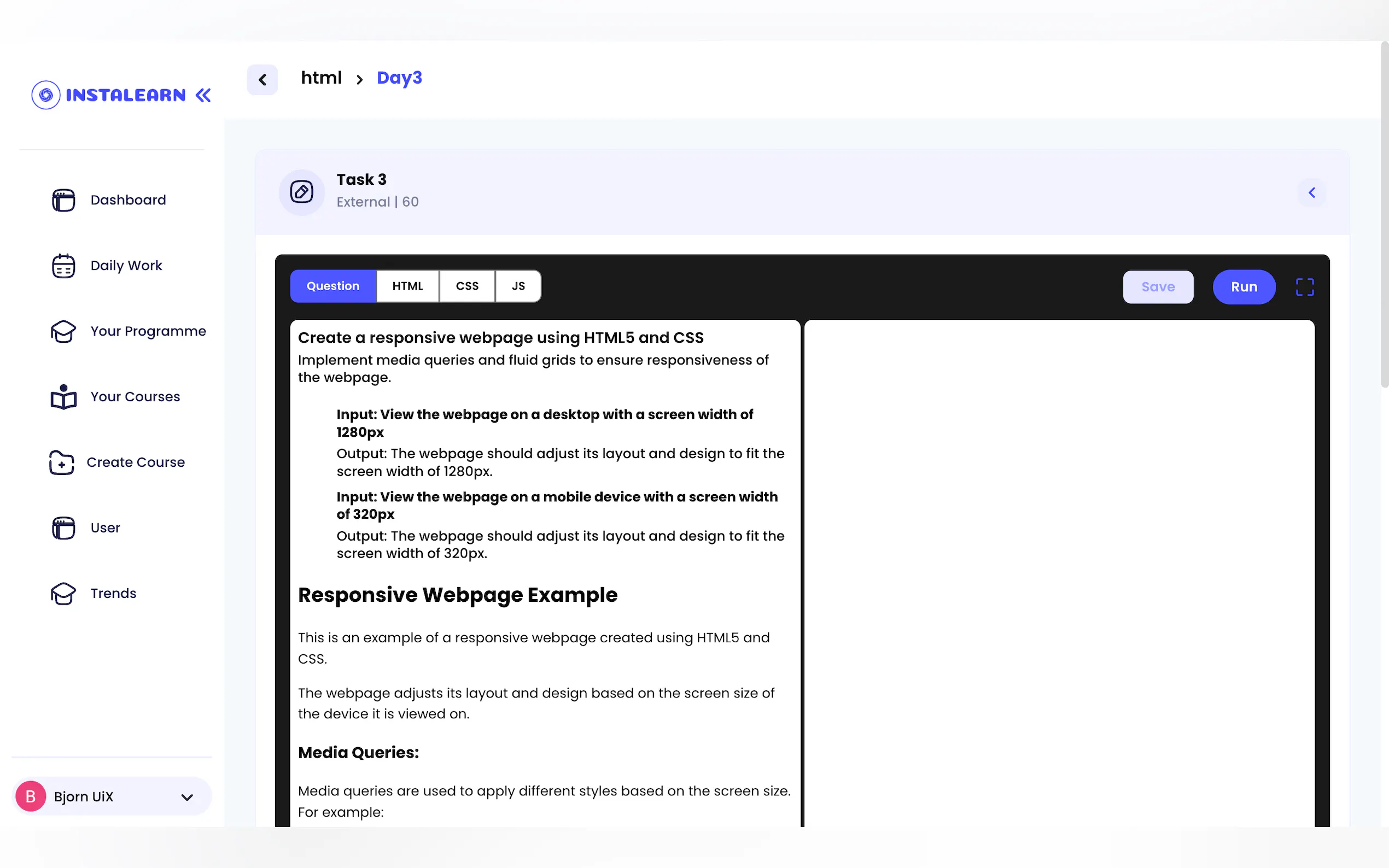Toggle fullscreen editor view
Image resolution: width=1389 pixels, height=868 pixels.
[x=1305, y=287]
